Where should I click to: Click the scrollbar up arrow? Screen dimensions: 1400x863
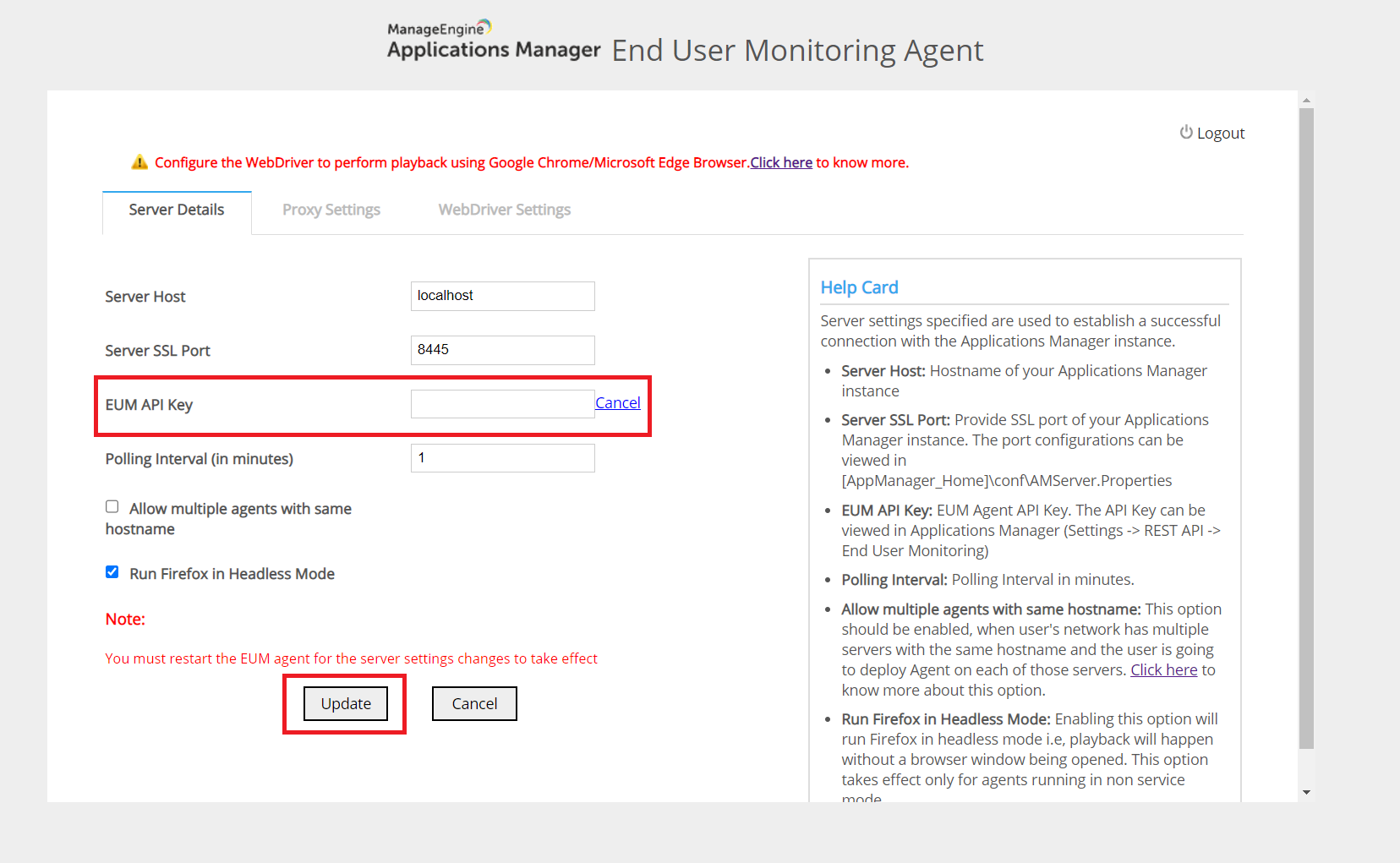pyautogui.click(x=1306, y=101)
